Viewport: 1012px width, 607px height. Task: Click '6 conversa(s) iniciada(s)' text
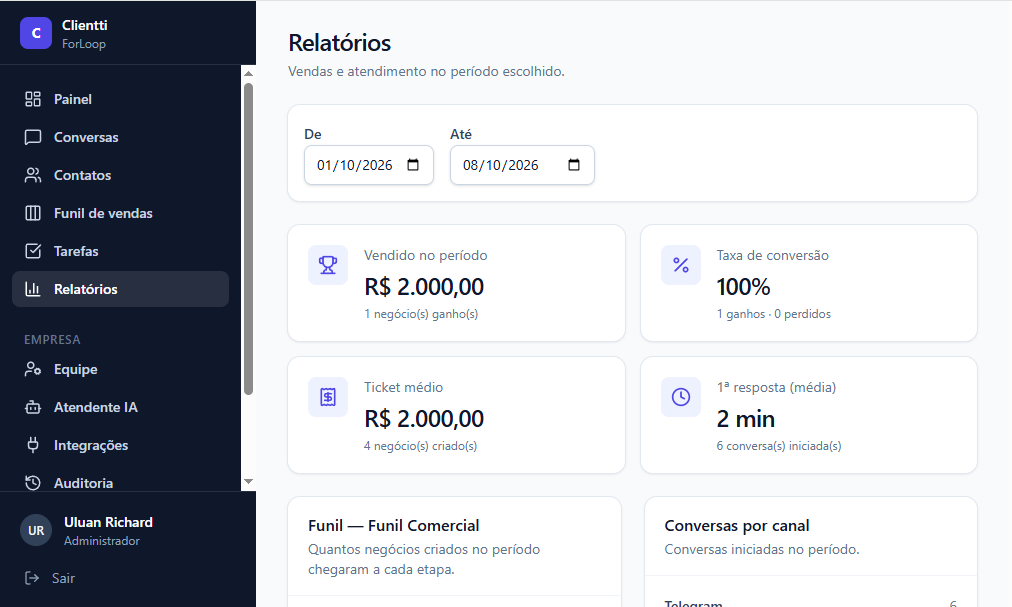point(778,446)
